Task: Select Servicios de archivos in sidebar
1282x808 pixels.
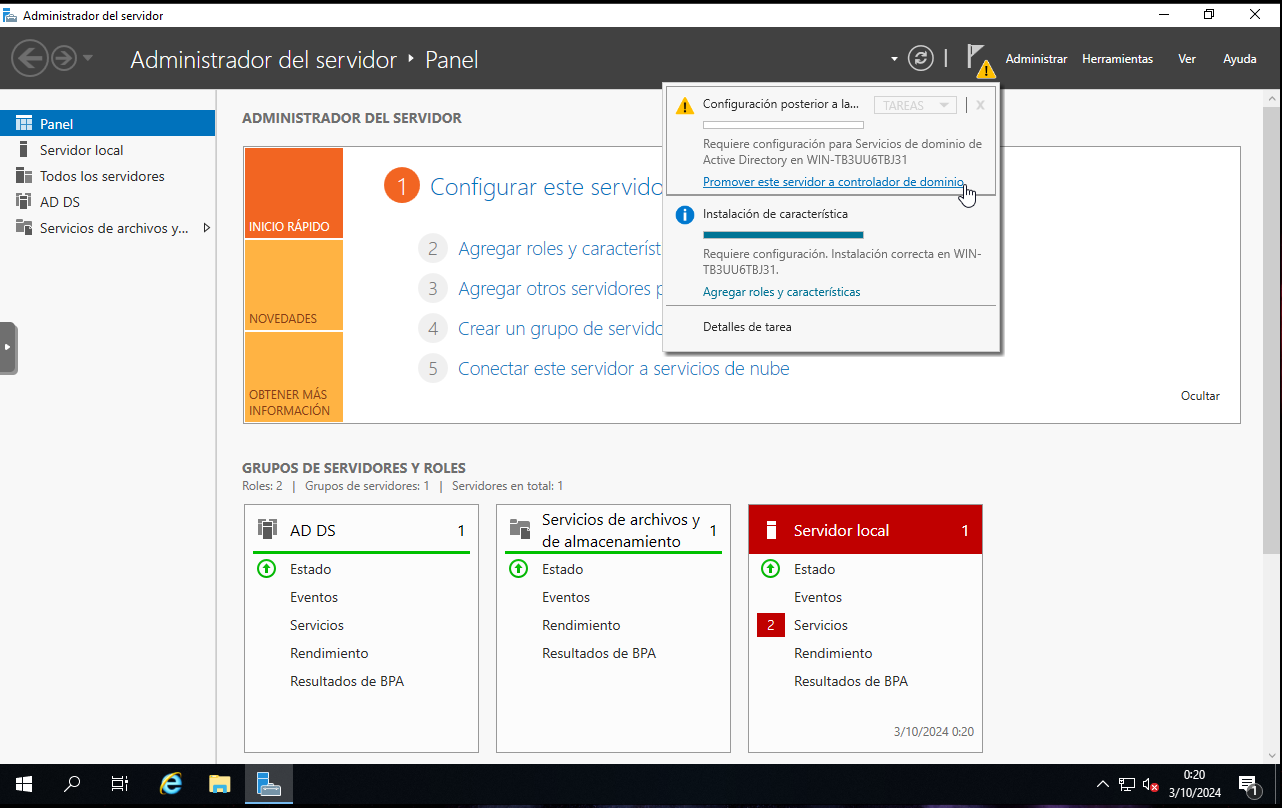Action: tap(108, 228)
